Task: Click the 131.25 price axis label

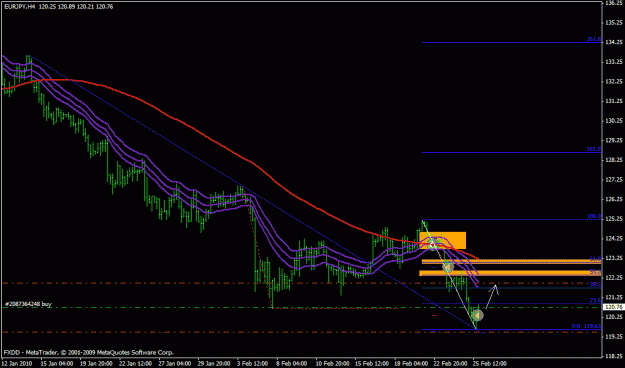Action: pyautogui.click(x=614, y=101)
